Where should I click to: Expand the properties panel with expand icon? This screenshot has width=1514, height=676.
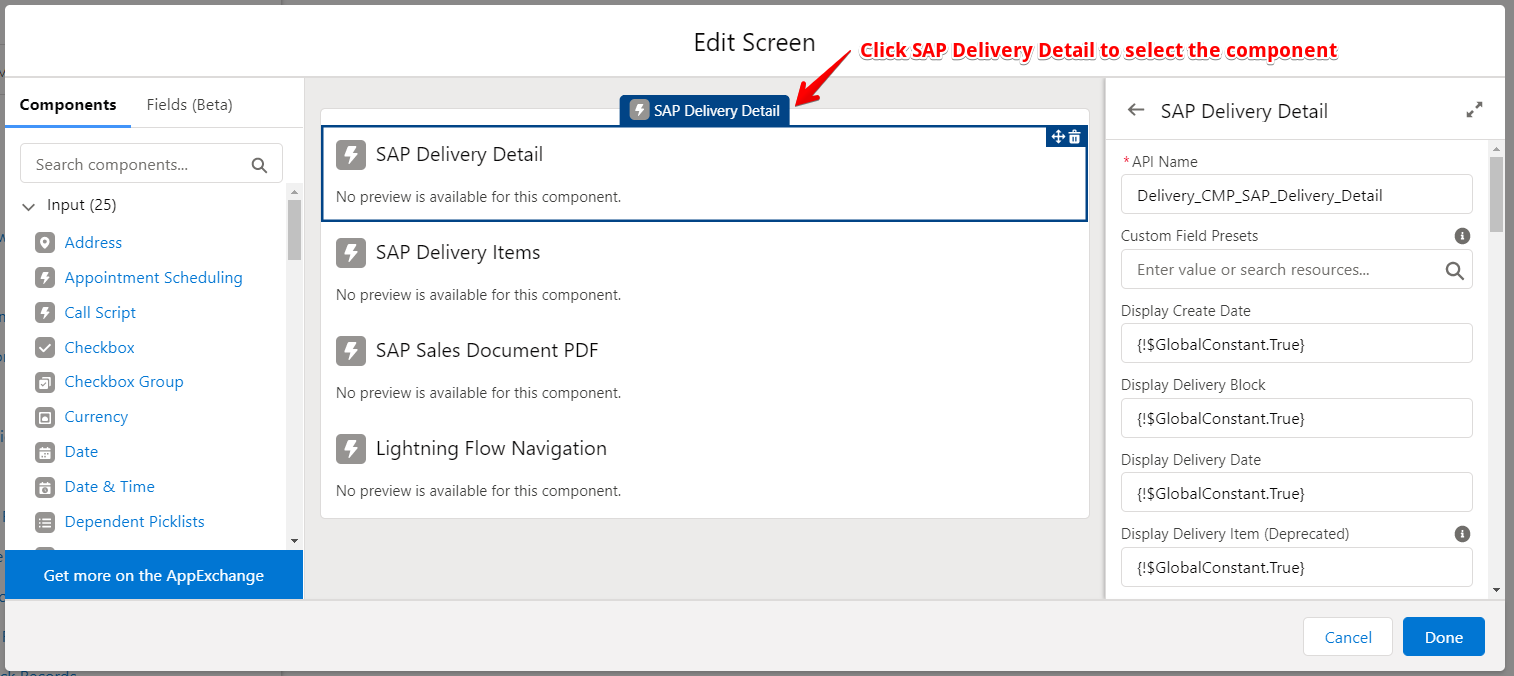[x=1474, y=111]
